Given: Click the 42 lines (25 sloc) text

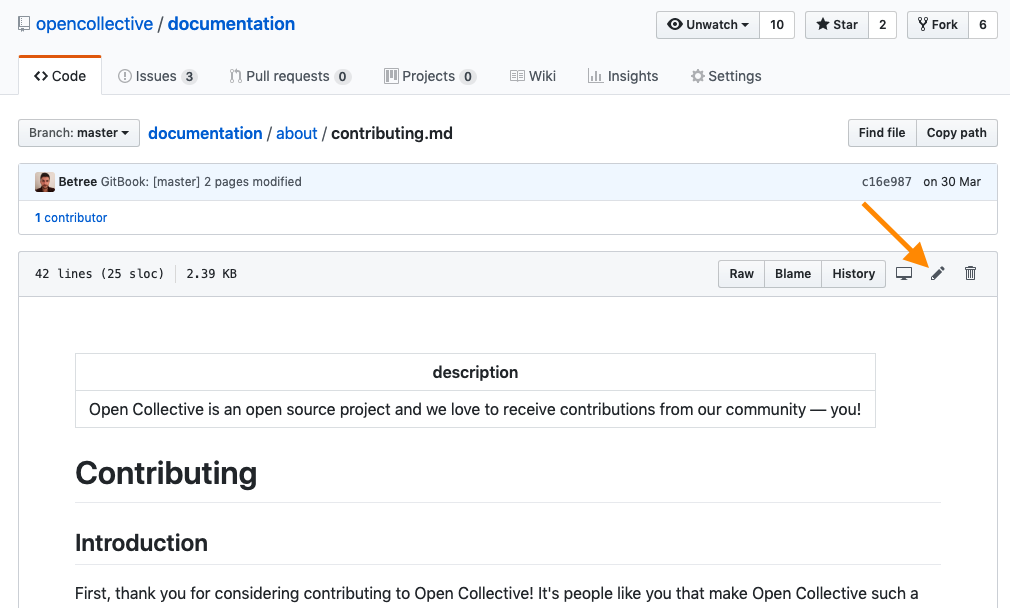Looking at the screenshot, I should click(x=99, y=274).
